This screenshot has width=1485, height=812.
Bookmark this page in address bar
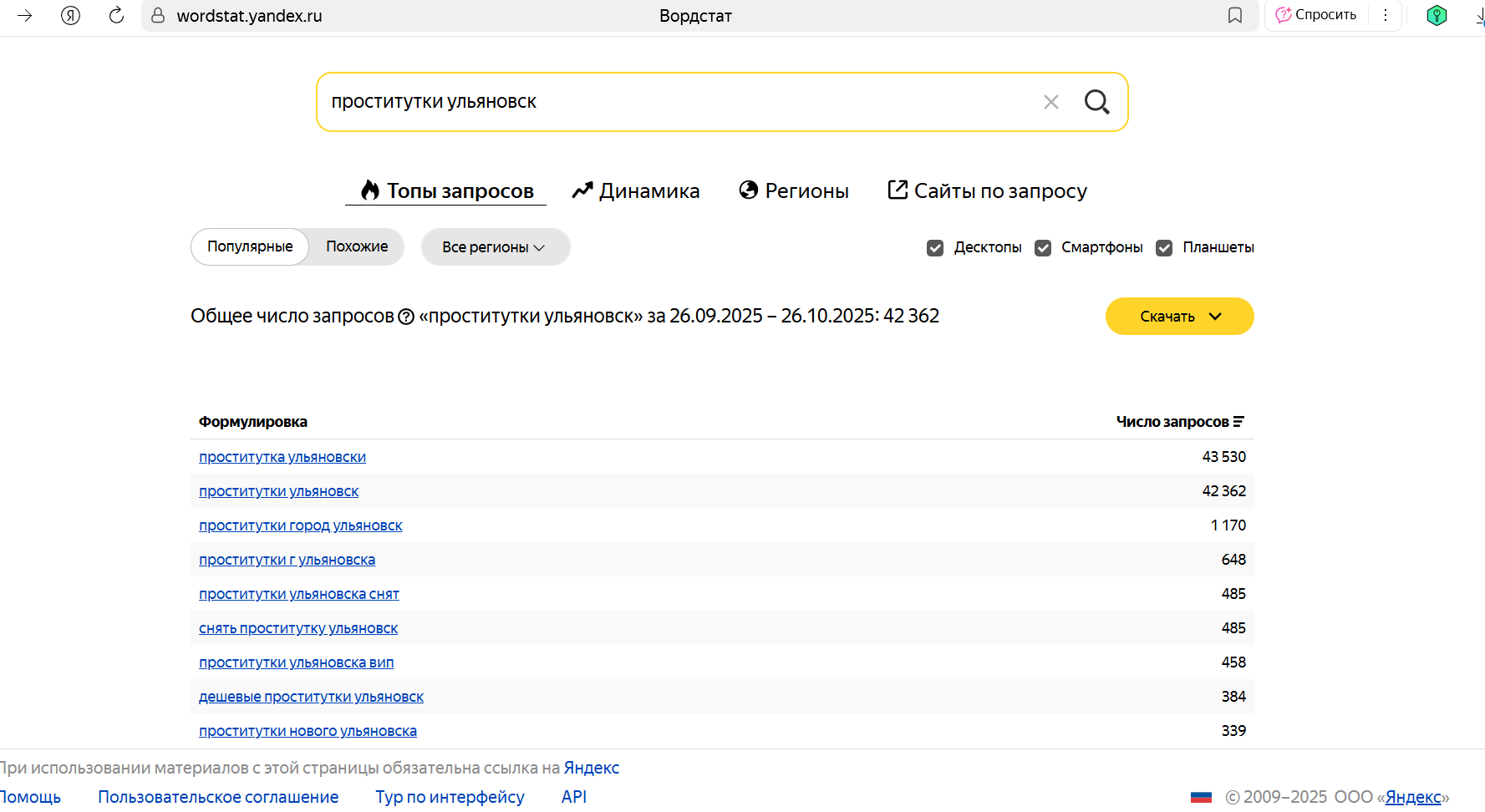pos(1234,15)
